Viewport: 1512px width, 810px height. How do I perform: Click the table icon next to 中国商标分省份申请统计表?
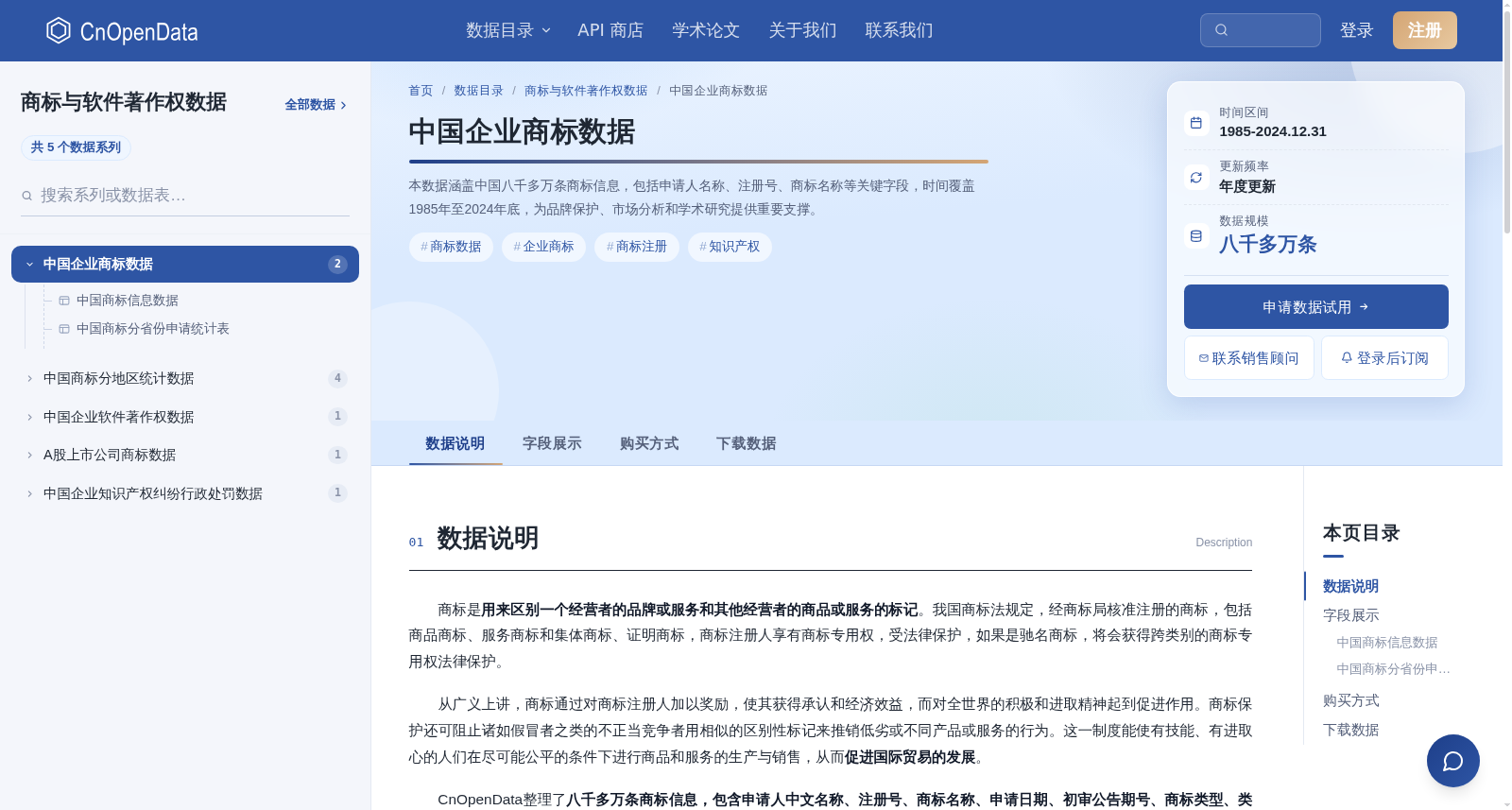(x=64, y=329)
